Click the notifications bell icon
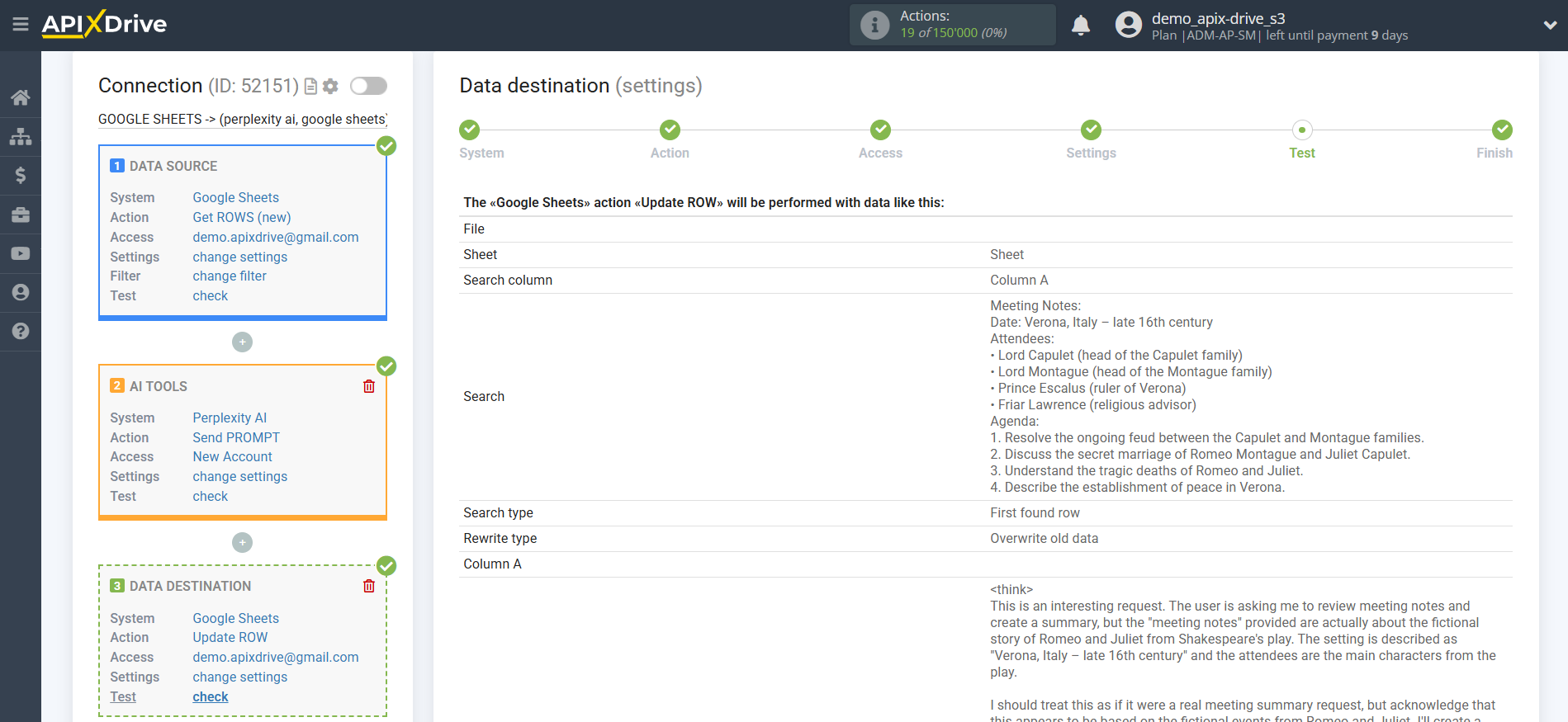This screenshot has height=722, width=1568. click(1081, 25)
